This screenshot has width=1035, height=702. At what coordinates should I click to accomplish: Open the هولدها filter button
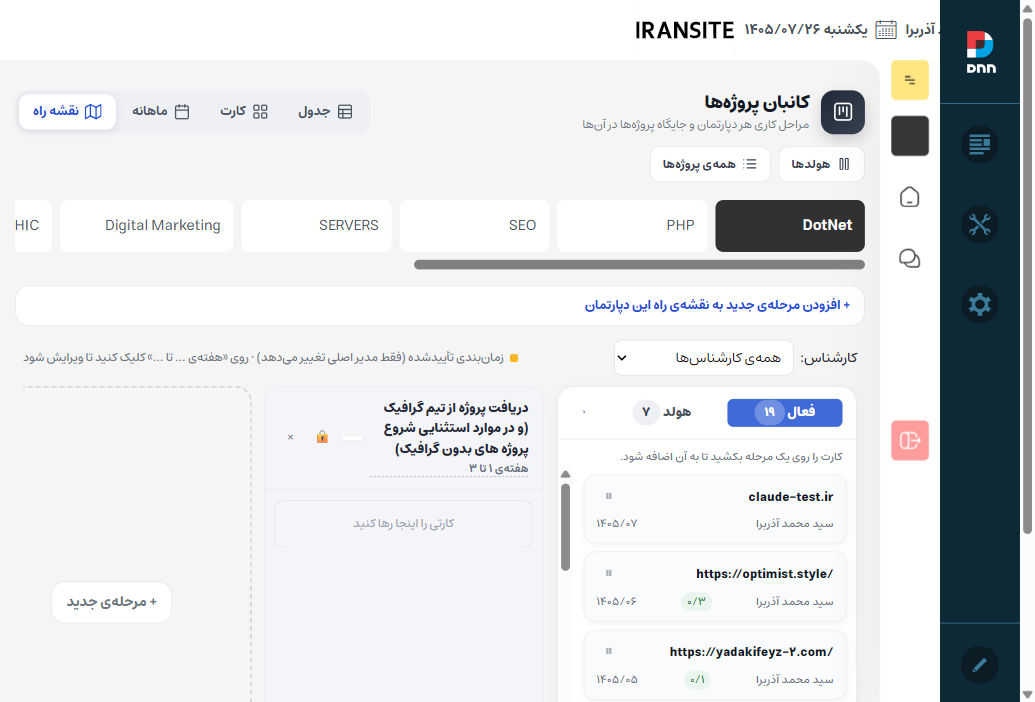(821, 164)
